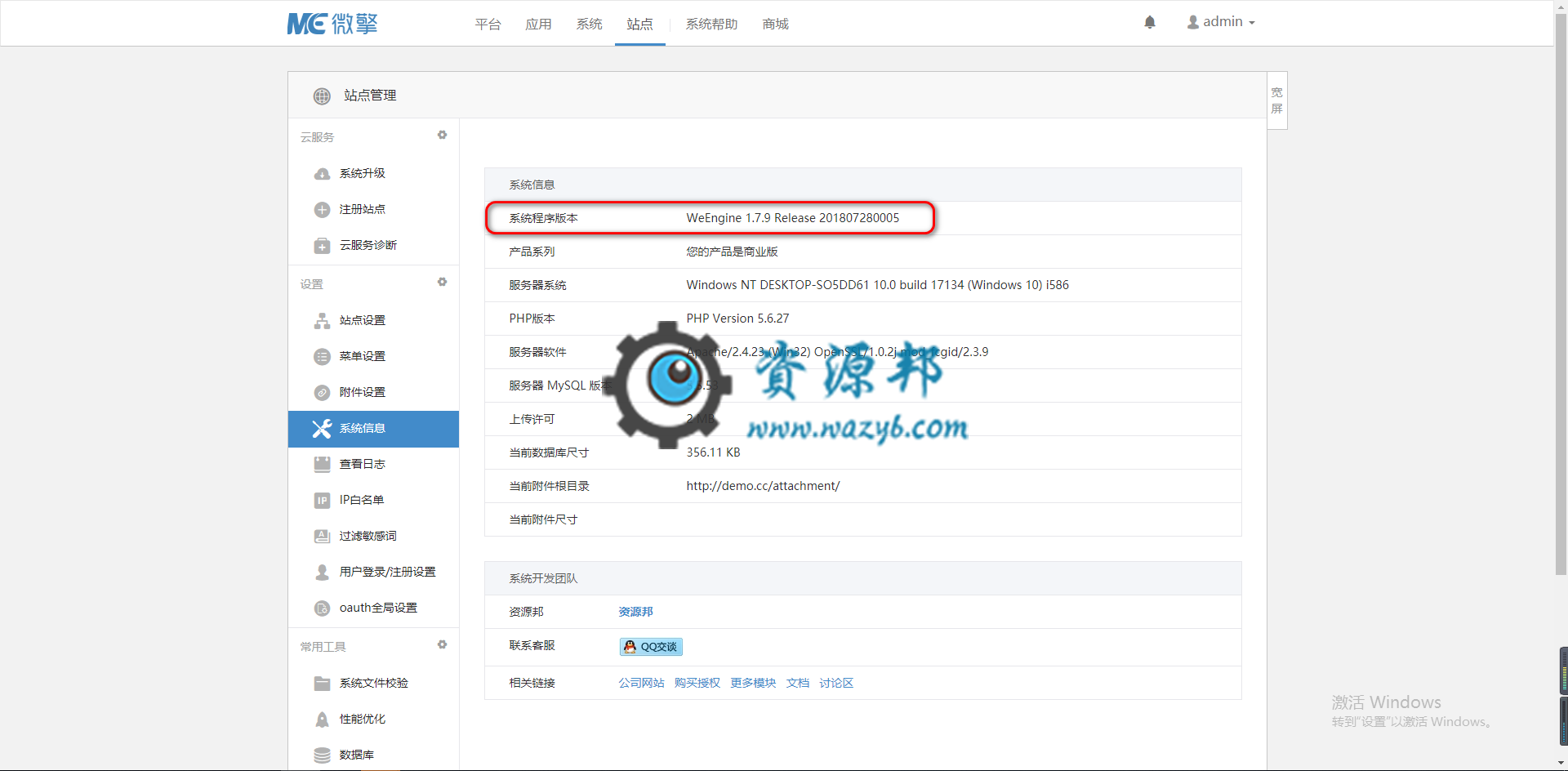This screenshot has width=1568, height=771.
Task: Click the 资源邦 developer link
Action: (x=635, y=612)
